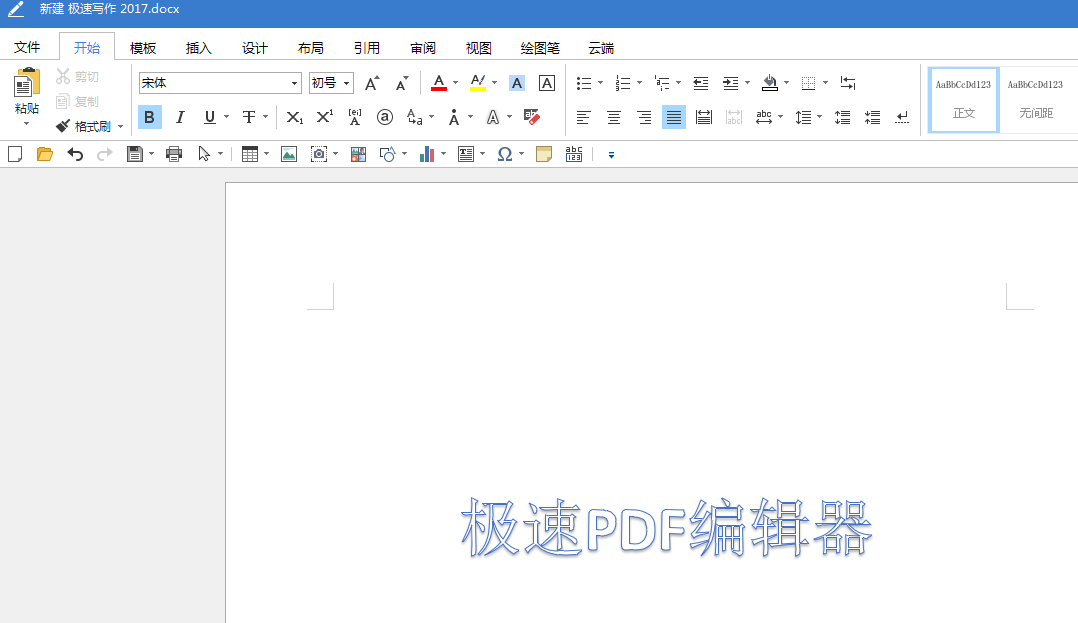Expand font color dropdown arrow

[x=455, y=83]
